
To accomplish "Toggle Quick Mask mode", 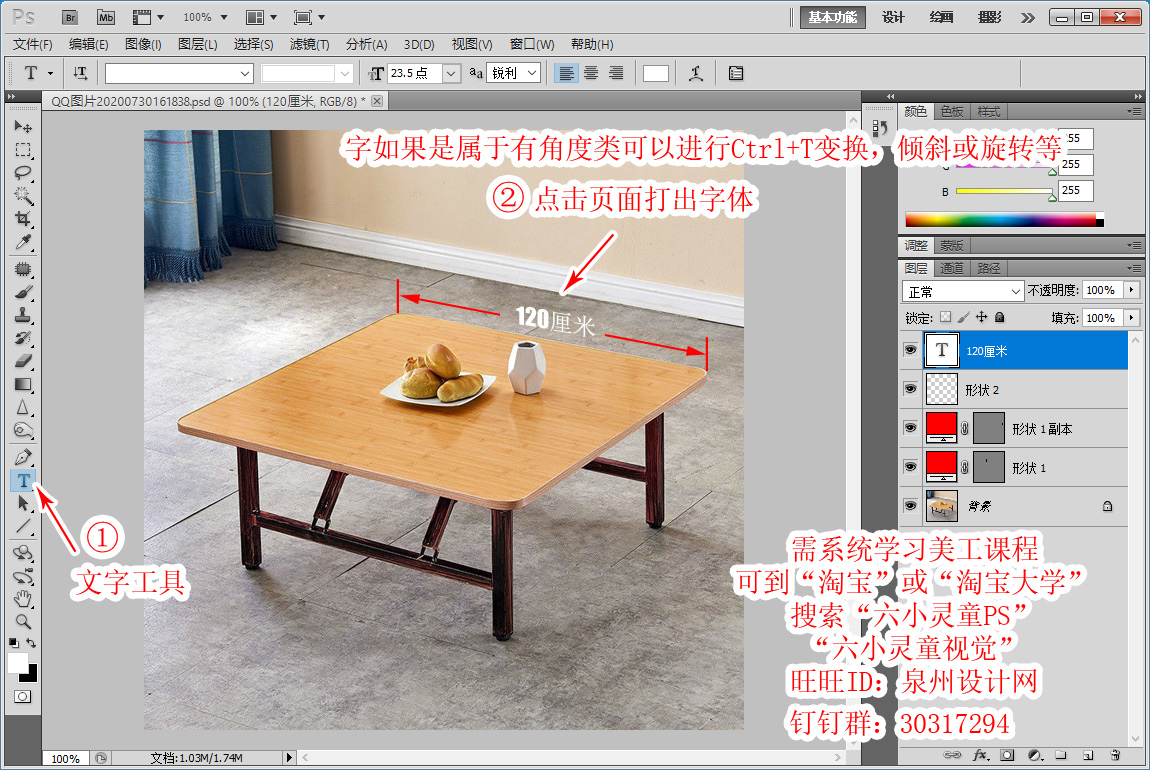I will coord(23,697).
